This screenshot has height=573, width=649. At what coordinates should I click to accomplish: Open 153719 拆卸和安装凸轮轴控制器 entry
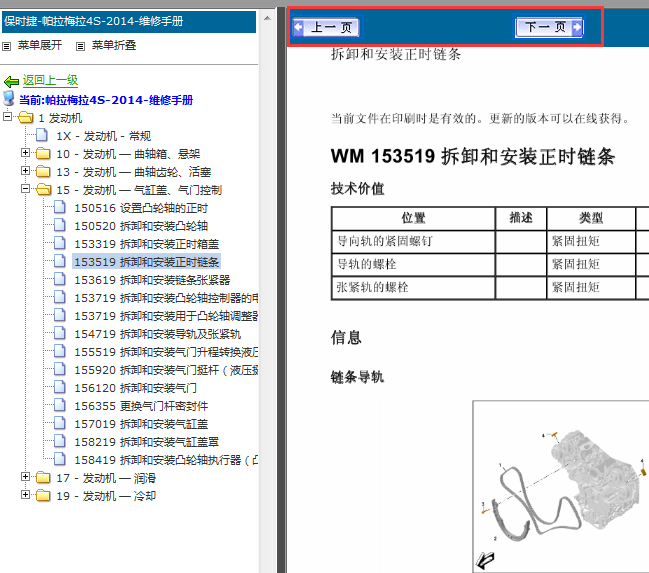click(x=166, y=298)
